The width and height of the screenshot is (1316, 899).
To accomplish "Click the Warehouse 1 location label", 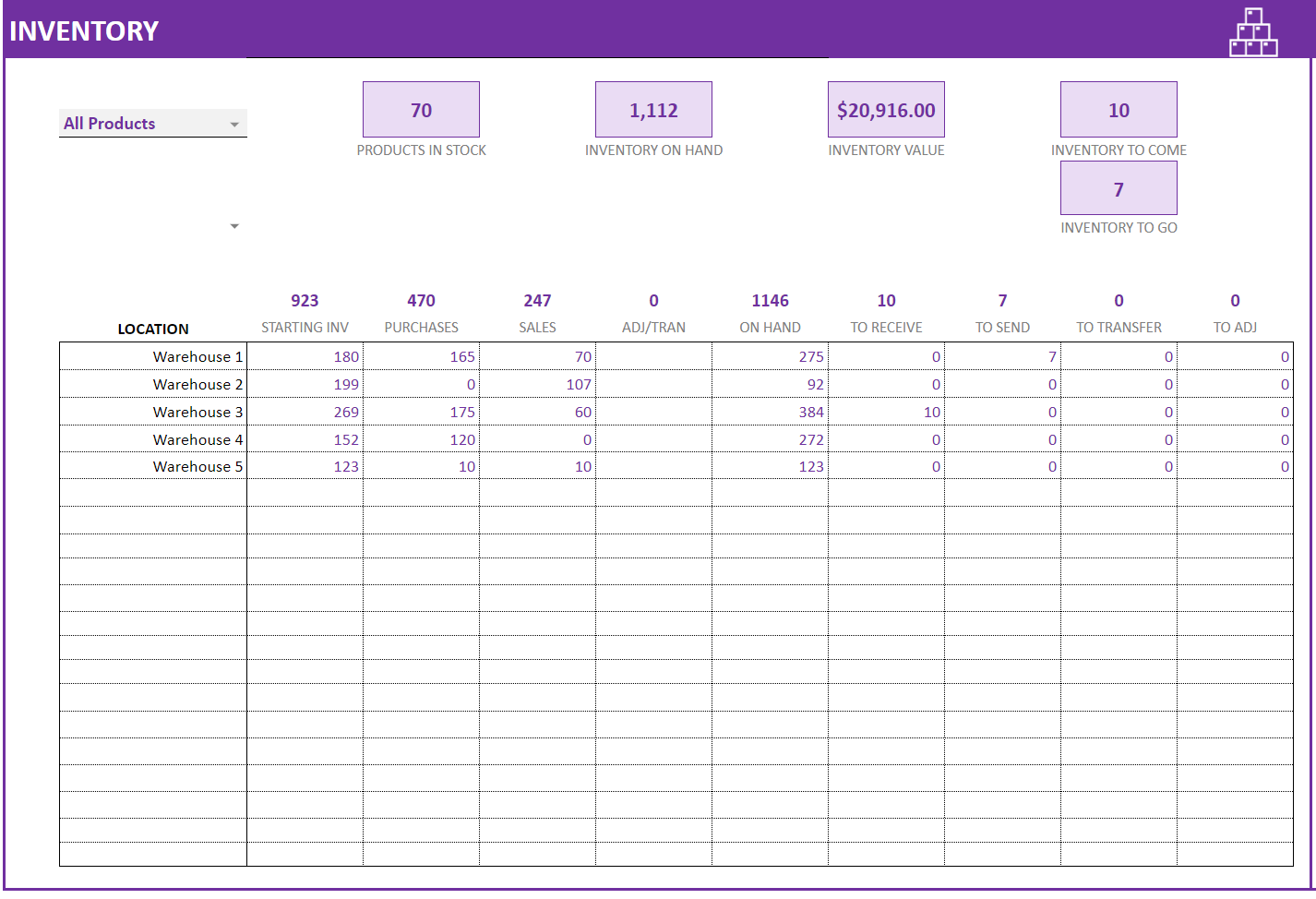I will click(197, 356).
